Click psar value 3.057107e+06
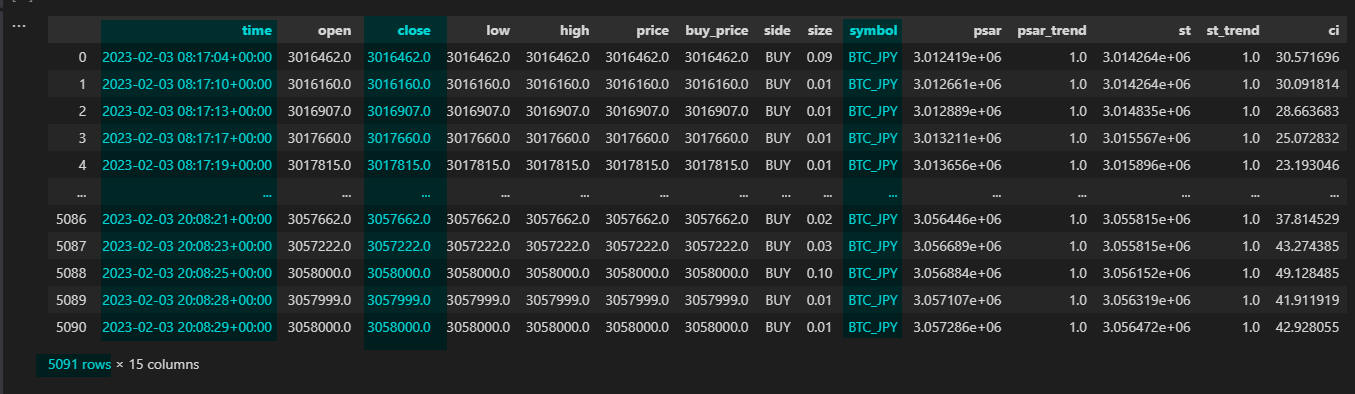1355x394 pixels. (x=957, y=299)
